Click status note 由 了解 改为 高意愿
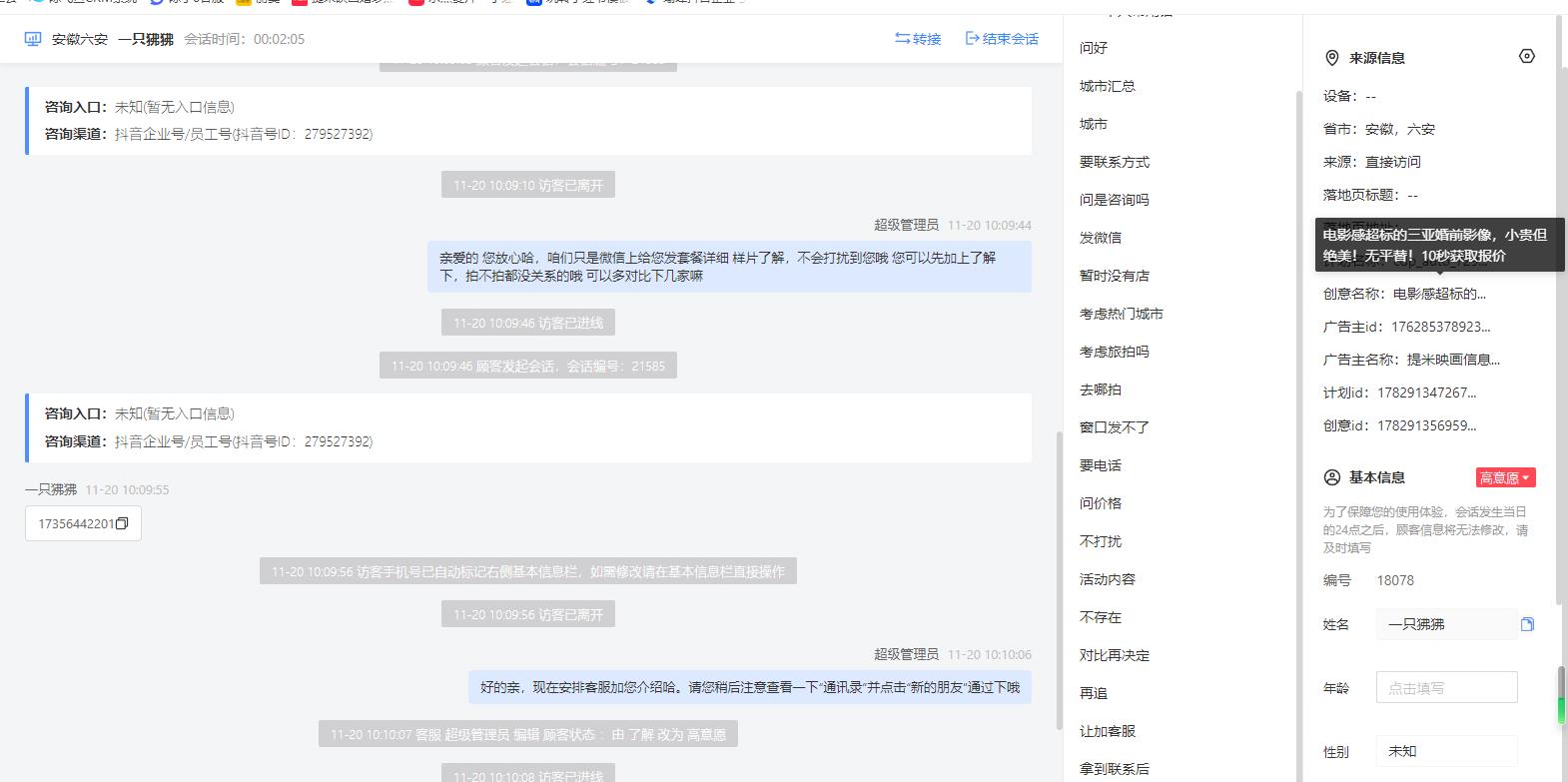This screenshot has height=782, width=1568. tap(527, 734)
